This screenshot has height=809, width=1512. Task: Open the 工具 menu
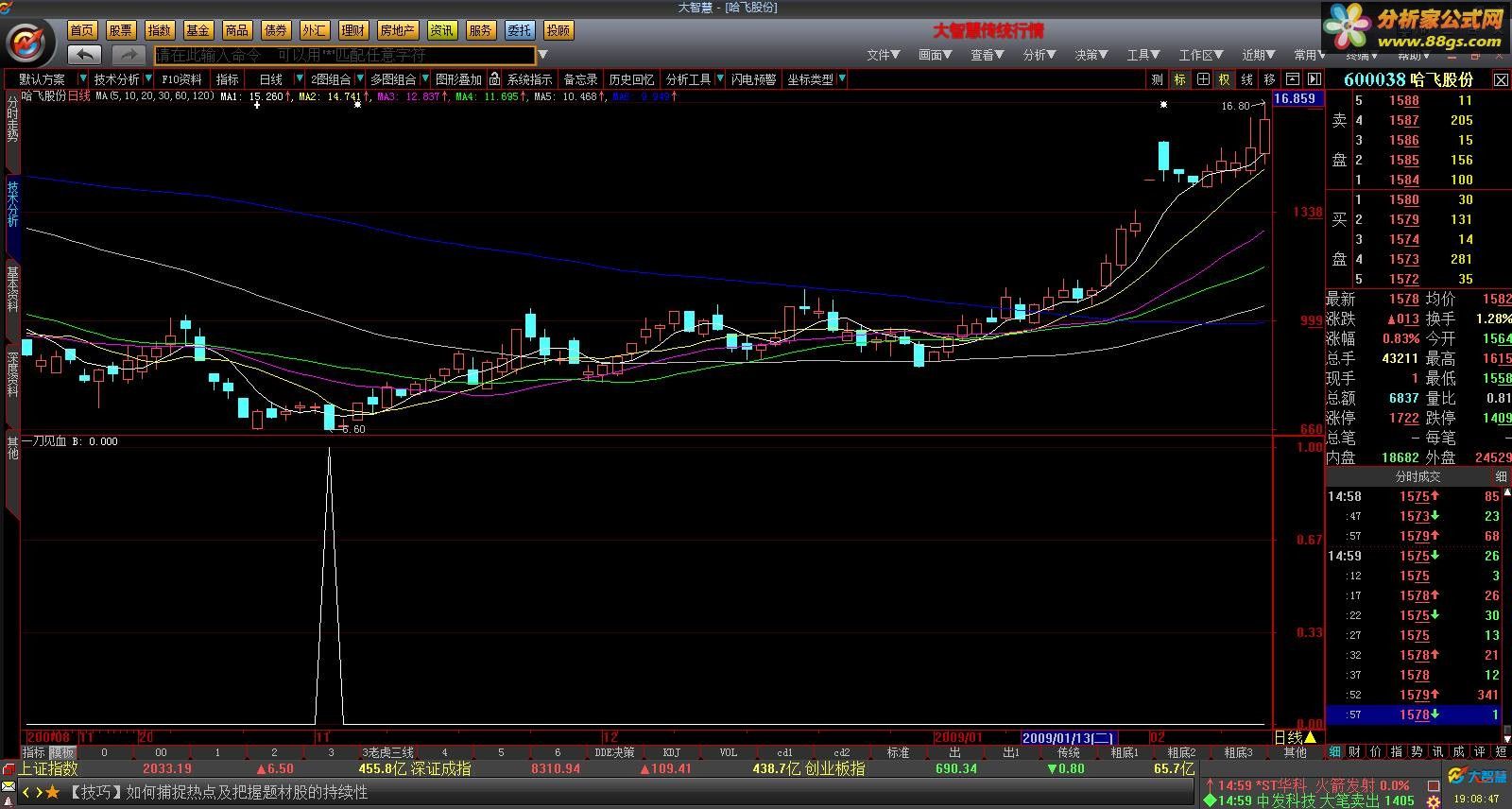tap(1143, 55)
